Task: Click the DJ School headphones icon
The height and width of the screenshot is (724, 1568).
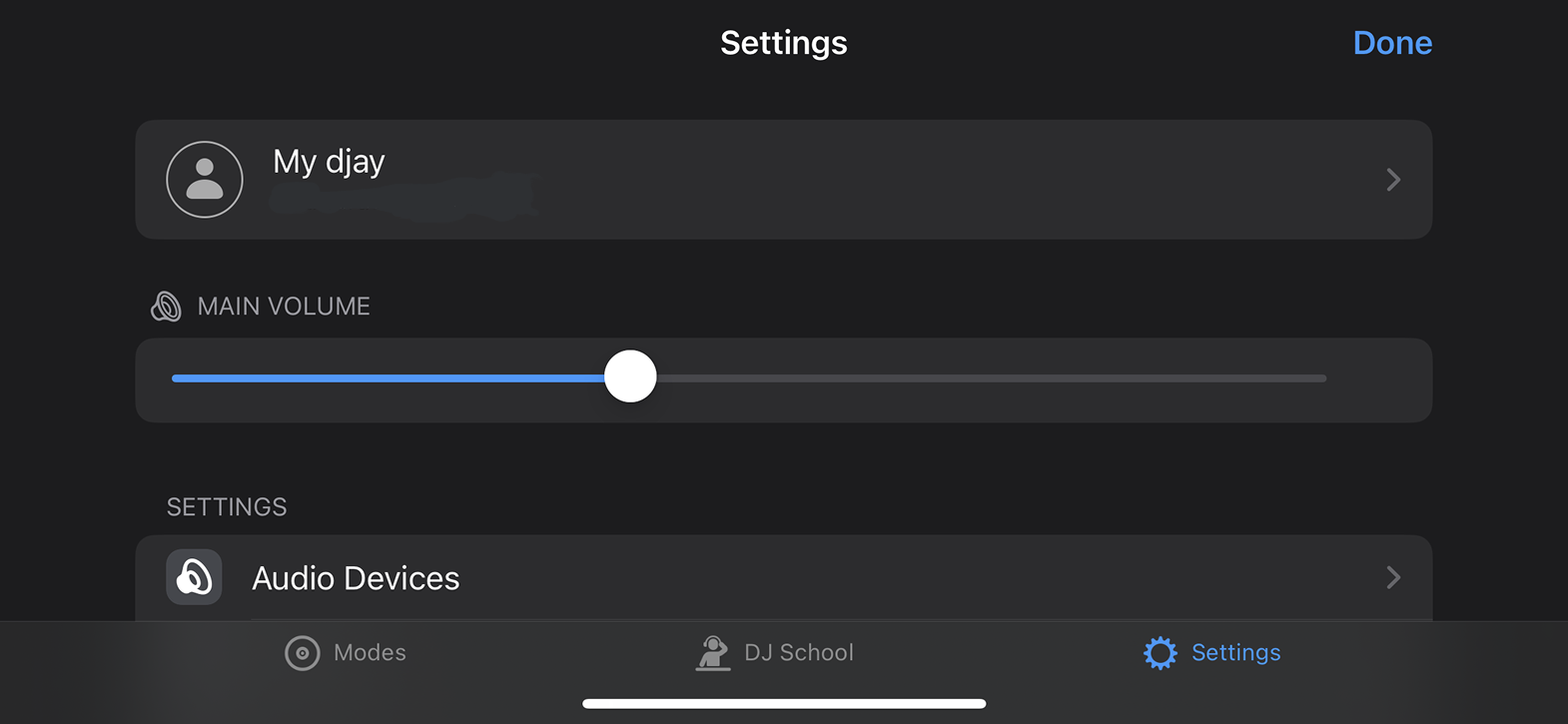Action: pos(712,652)
